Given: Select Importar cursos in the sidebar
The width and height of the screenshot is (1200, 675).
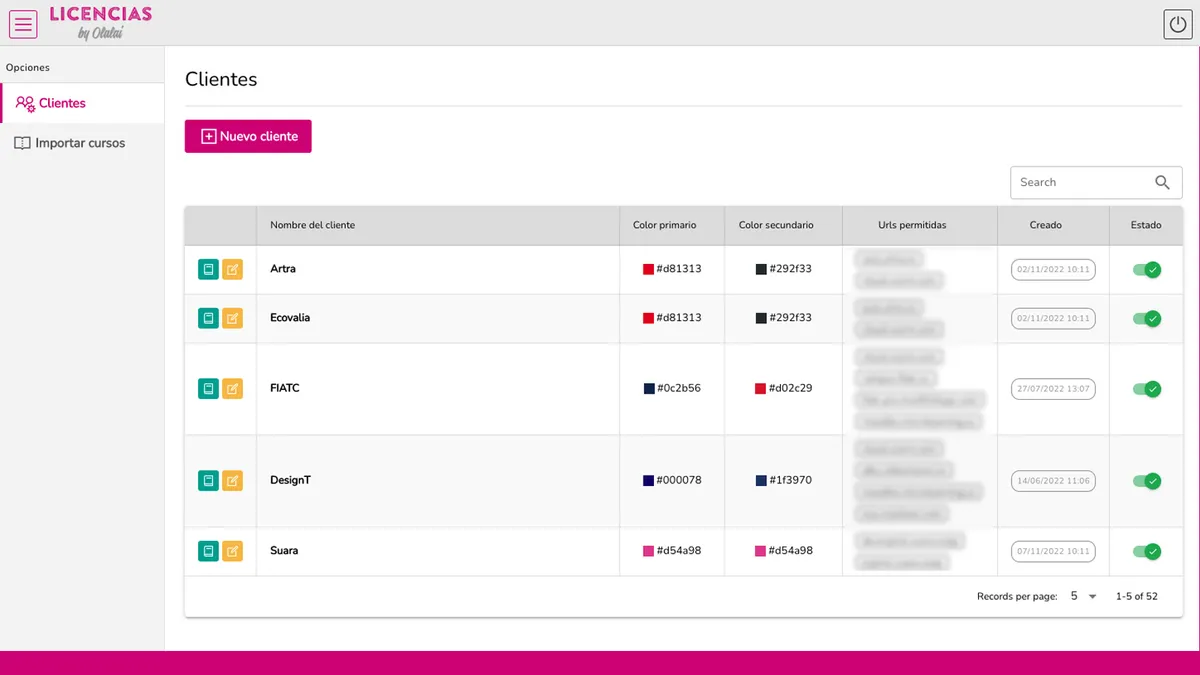Looking at the screenshot, I should [82, 143].
